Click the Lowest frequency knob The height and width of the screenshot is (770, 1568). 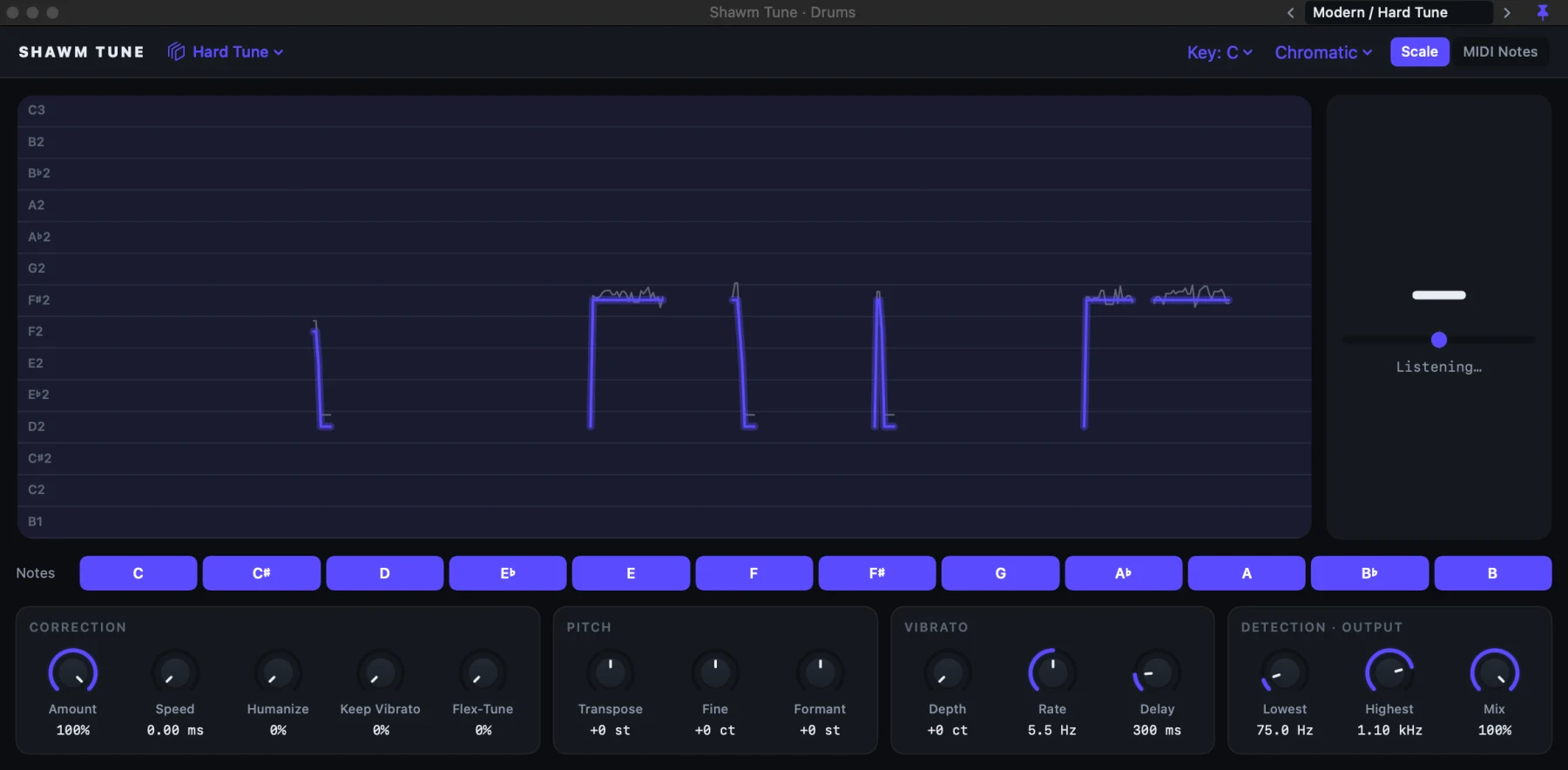[x=1285, y=672]
